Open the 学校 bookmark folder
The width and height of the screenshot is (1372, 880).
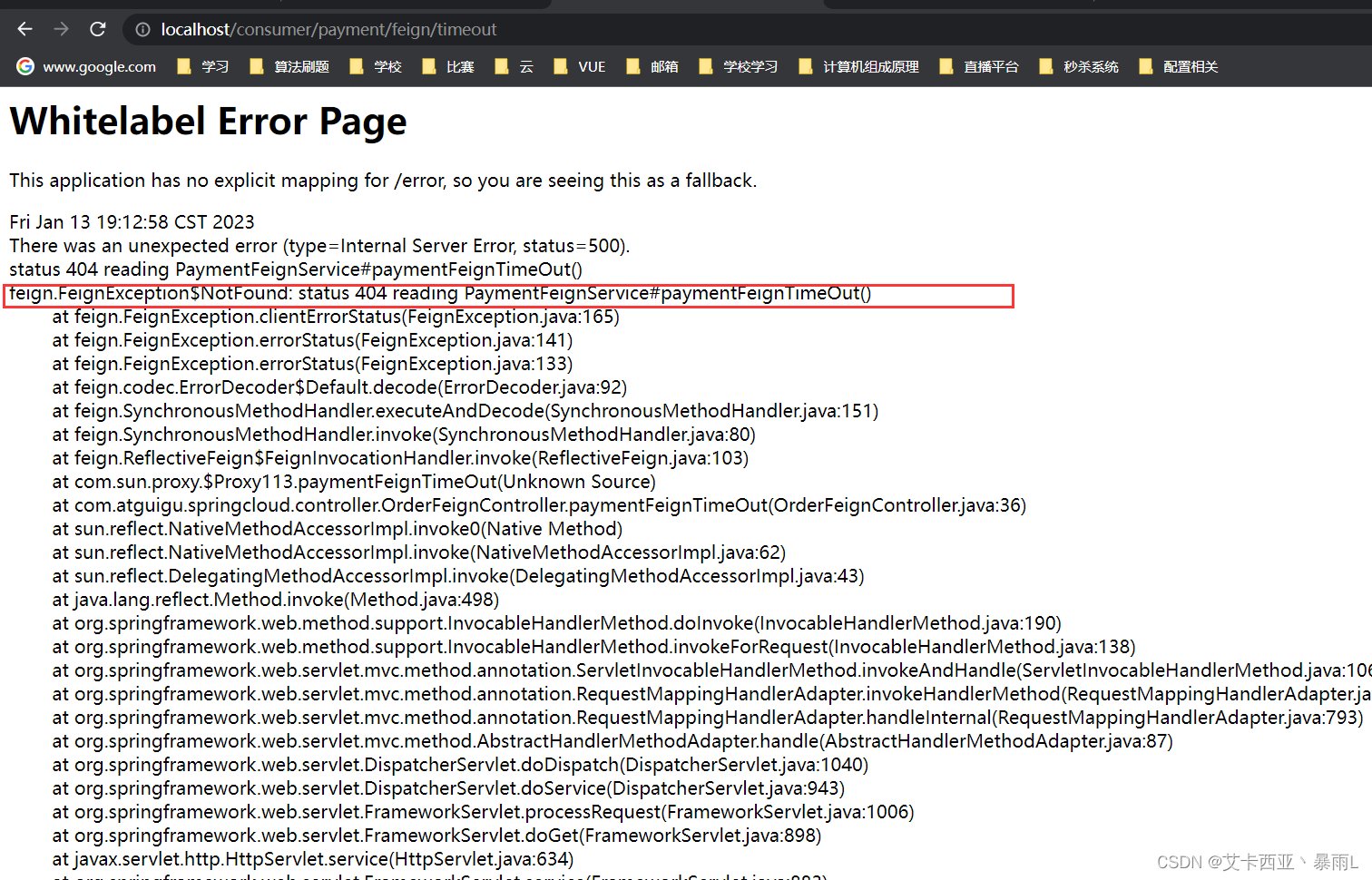376,66
